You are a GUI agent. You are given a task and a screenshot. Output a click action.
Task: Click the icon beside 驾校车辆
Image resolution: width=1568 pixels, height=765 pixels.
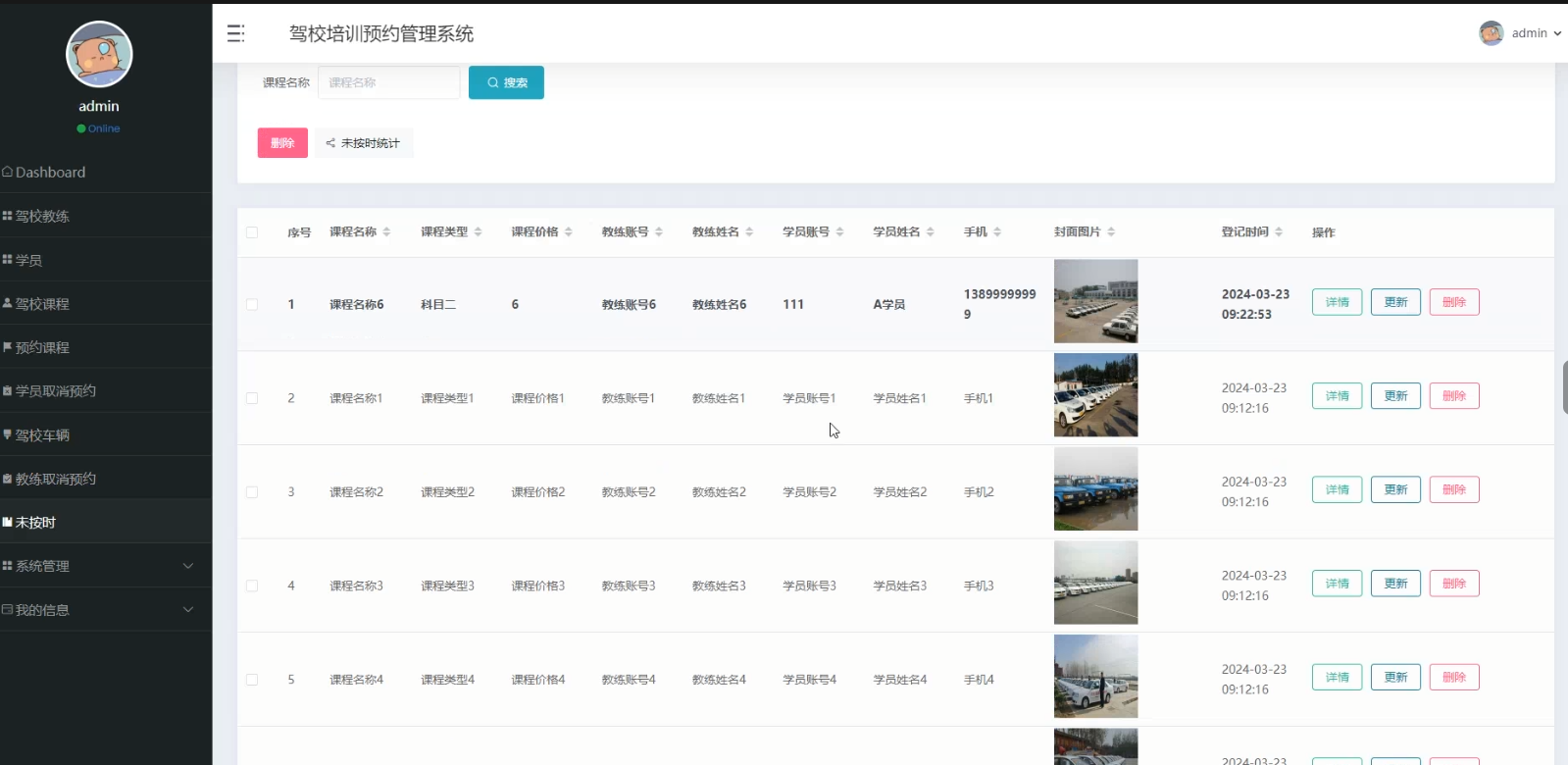[7, 434]
